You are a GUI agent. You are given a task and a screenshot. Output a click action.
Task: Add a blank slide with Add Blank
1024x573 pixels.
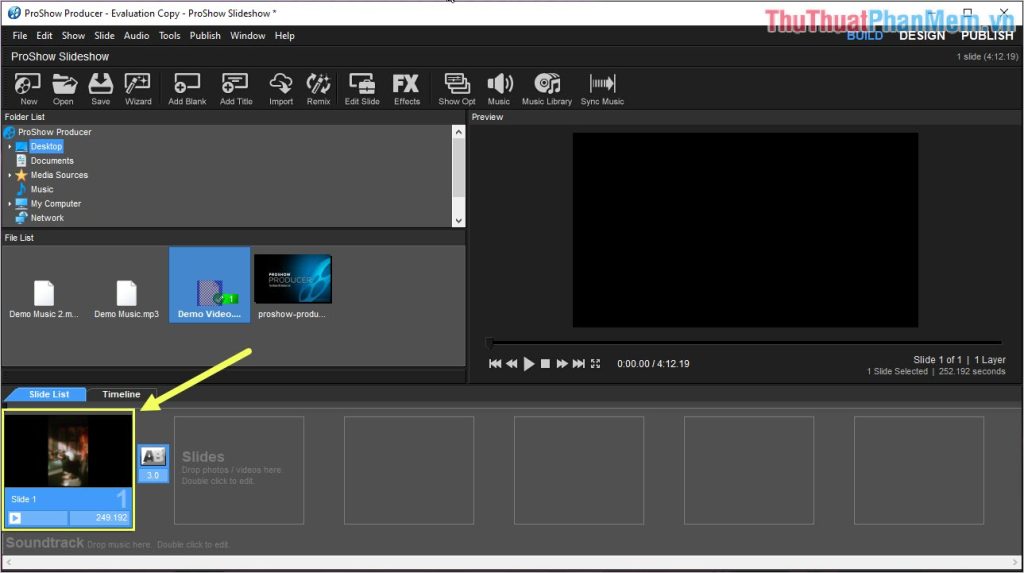(187, 88)
